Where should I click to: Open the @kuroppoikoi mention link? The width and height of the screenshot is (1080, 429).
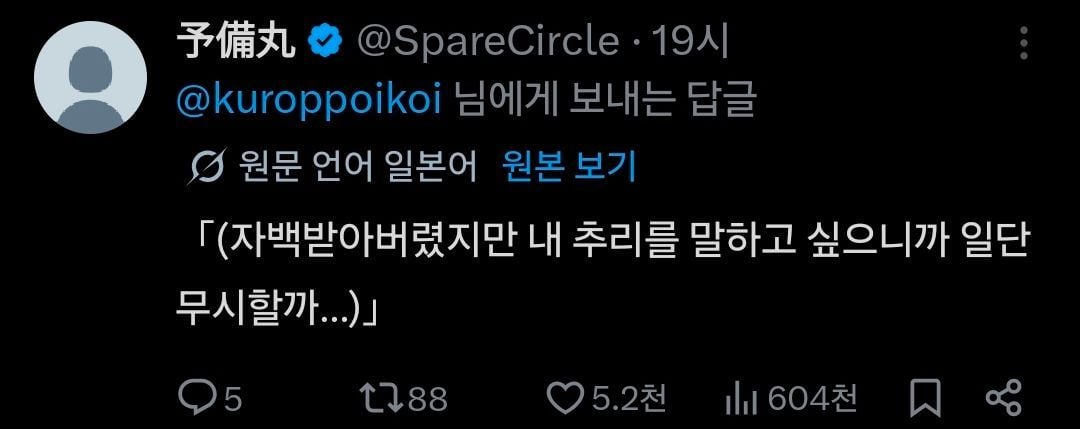(309, 103)
